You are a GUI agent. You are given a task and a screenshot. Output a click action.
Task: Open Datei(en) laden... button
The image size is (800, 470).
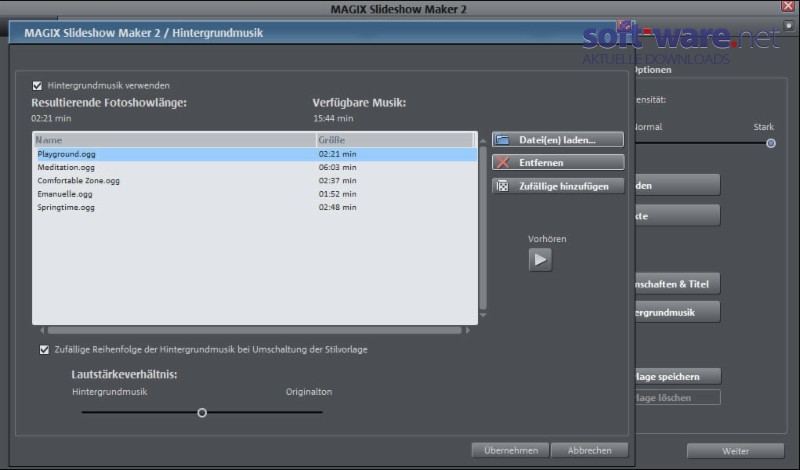(x=558, y=140)
